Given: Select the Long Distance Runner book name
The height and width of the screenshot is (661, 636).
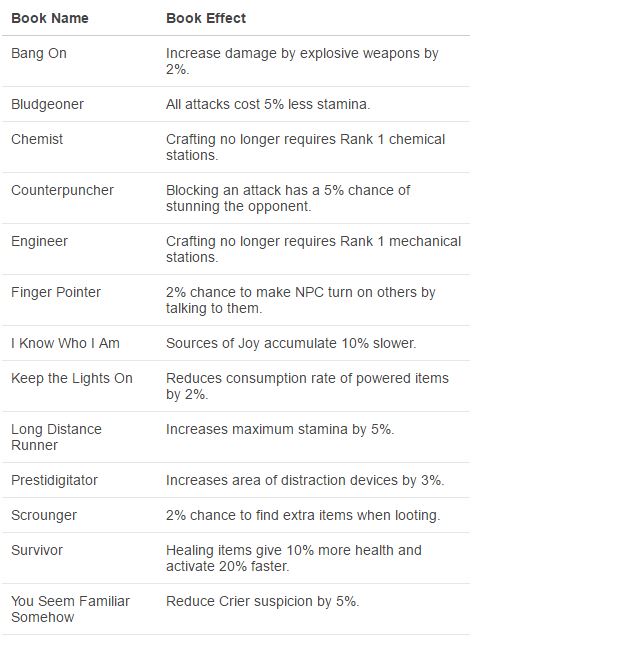Looking at the screenshot, I should 56,437.
